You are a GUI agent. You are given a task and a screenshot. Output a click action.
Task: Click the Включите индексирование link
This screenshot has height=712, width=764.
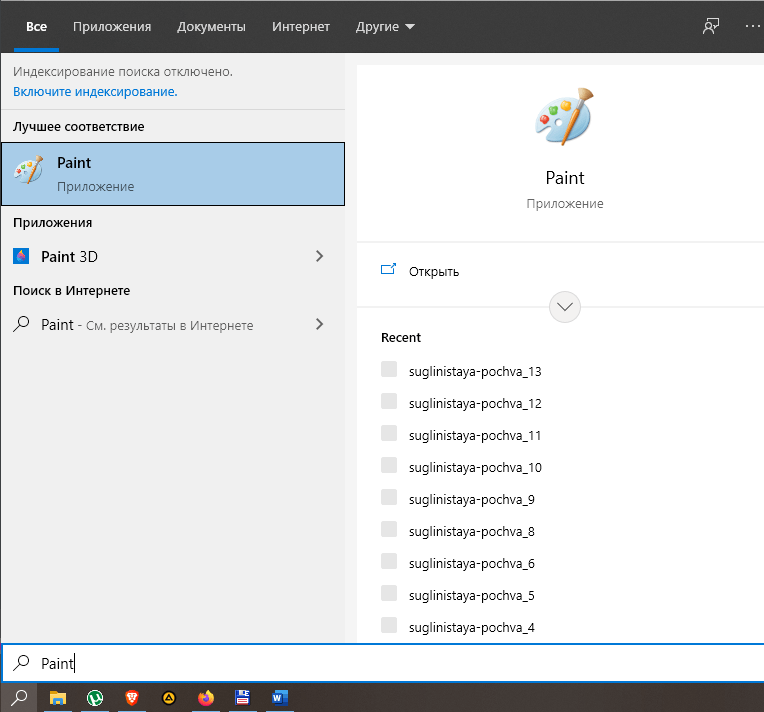tap(95, 92)
